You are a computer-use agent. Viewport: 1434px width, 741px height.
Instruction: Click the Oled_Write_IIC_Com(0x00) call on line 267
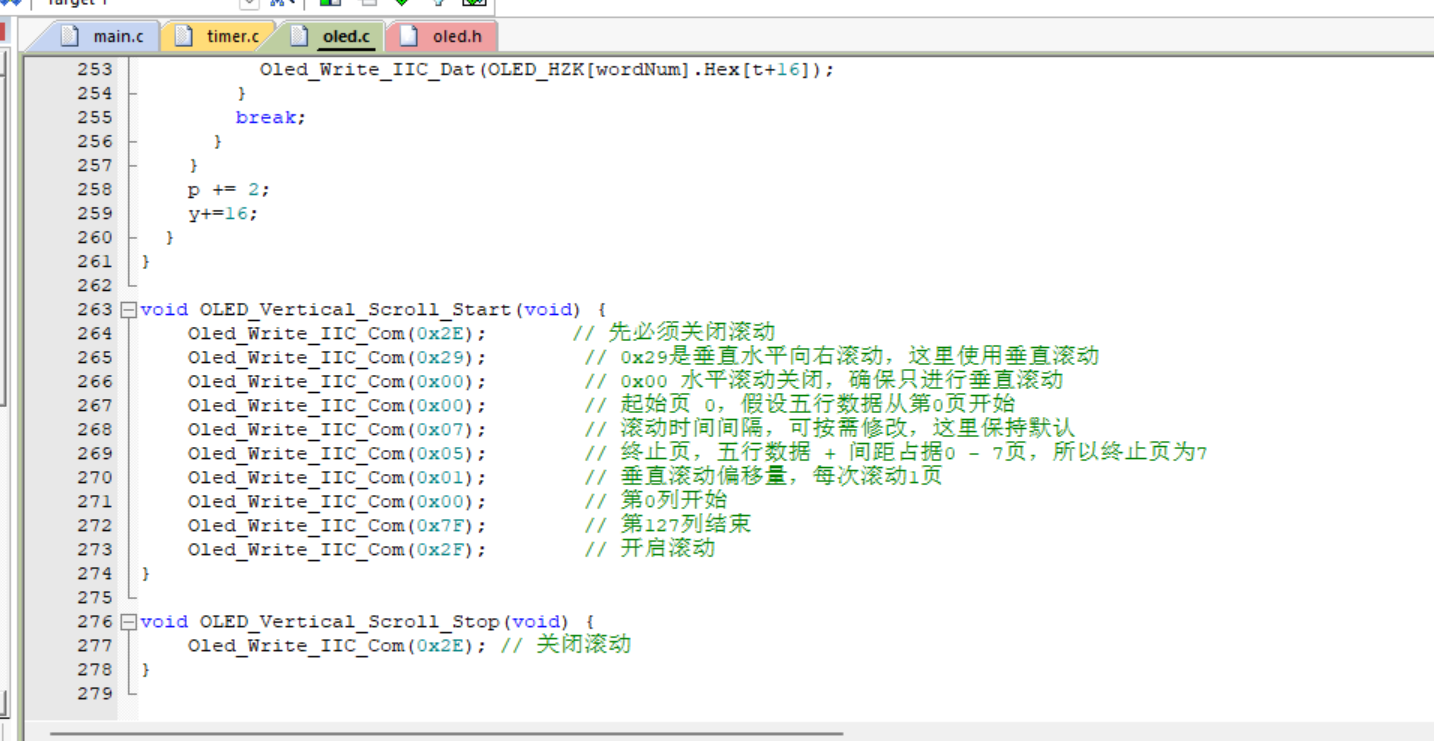337,406
